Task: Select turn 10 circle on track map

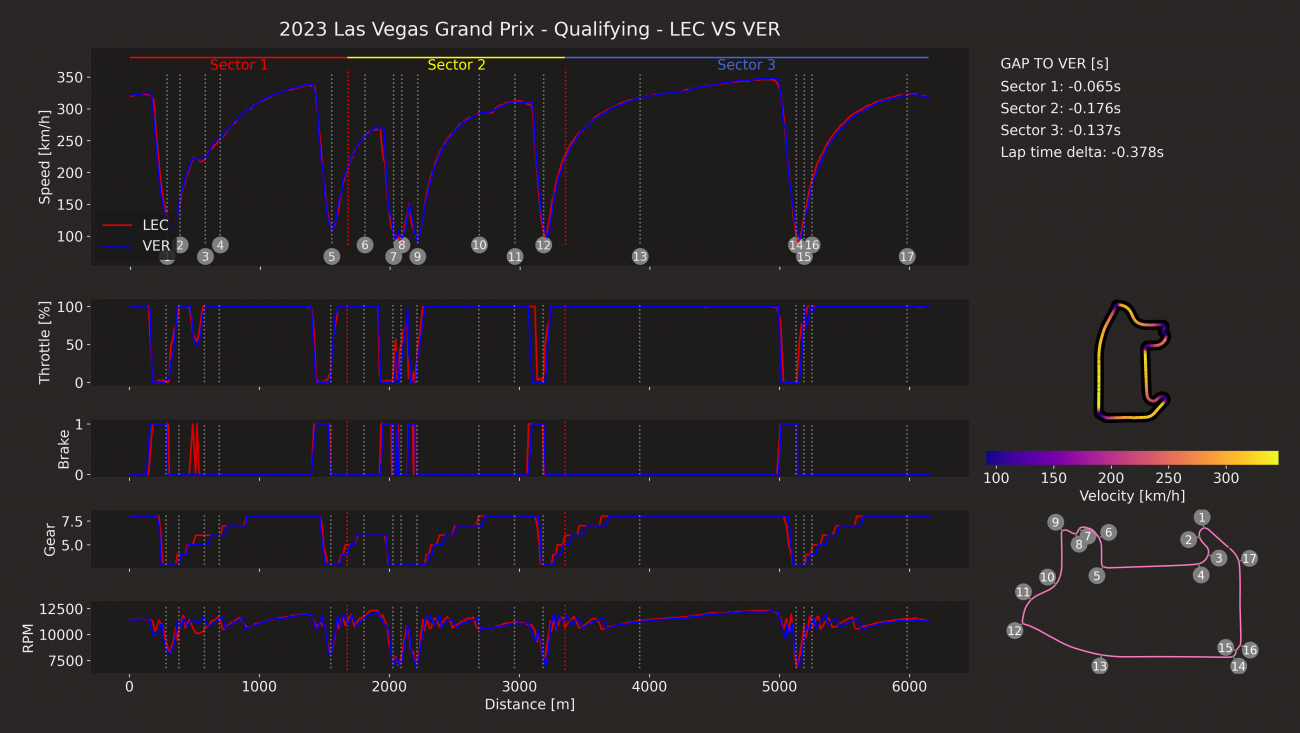Action: click(x=1047, y=577)
